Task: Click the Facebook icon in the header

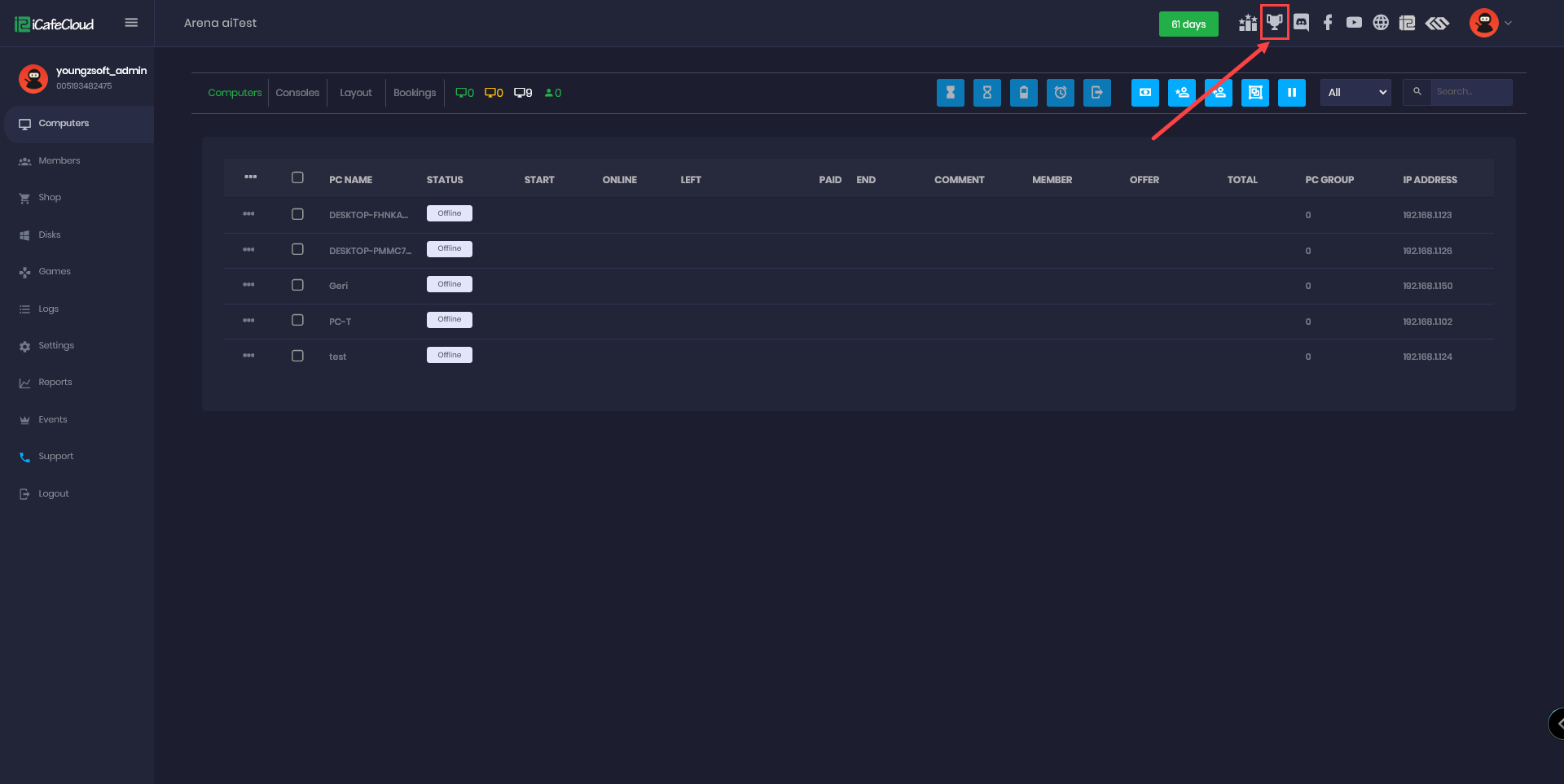Action: tap(1328, 23)
